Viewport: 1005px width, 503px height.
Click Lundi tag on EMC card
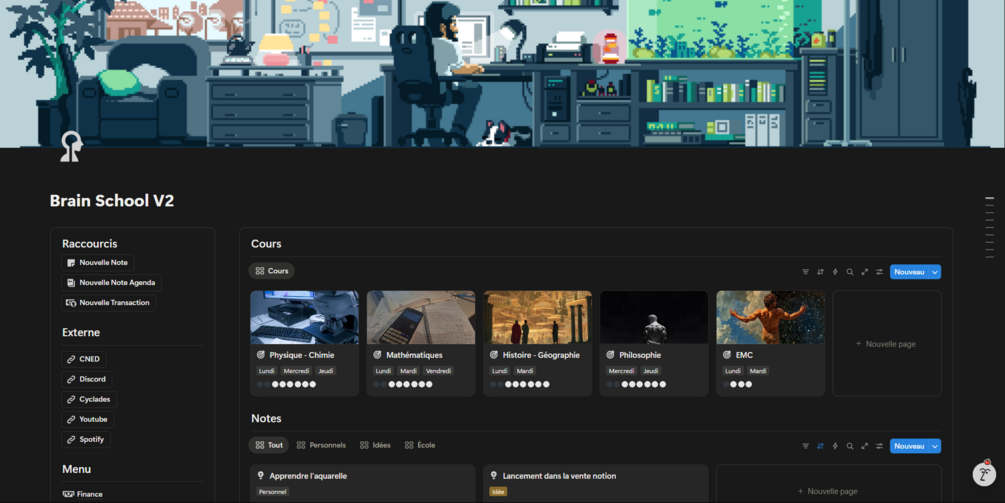pyautogui.click(x=733, y=370)
